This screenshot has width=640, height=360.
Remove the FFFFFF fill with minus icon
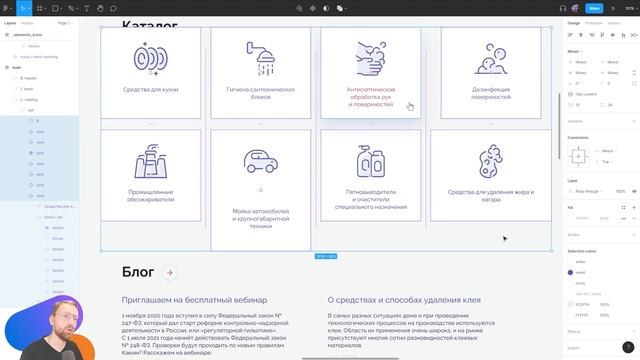(634, 218)
